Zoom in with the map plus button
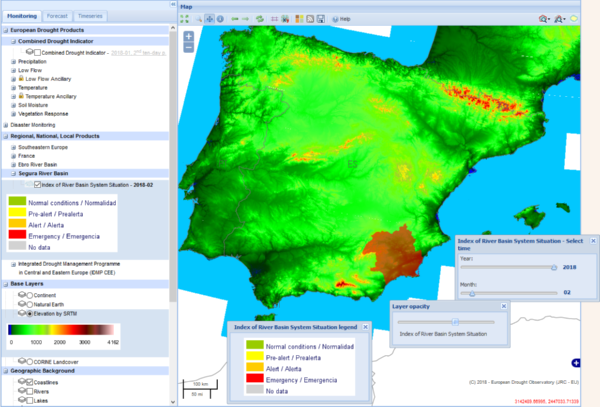Viewport: 600px width, 407px height. click(189, 36)
